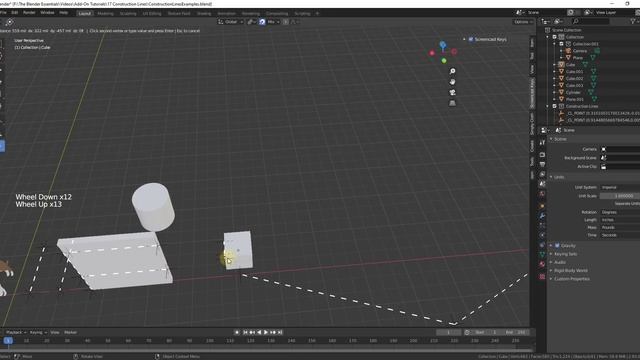Expand the Custom Properties panel
The image size is (640, 360).
click(x=551, y=279)
